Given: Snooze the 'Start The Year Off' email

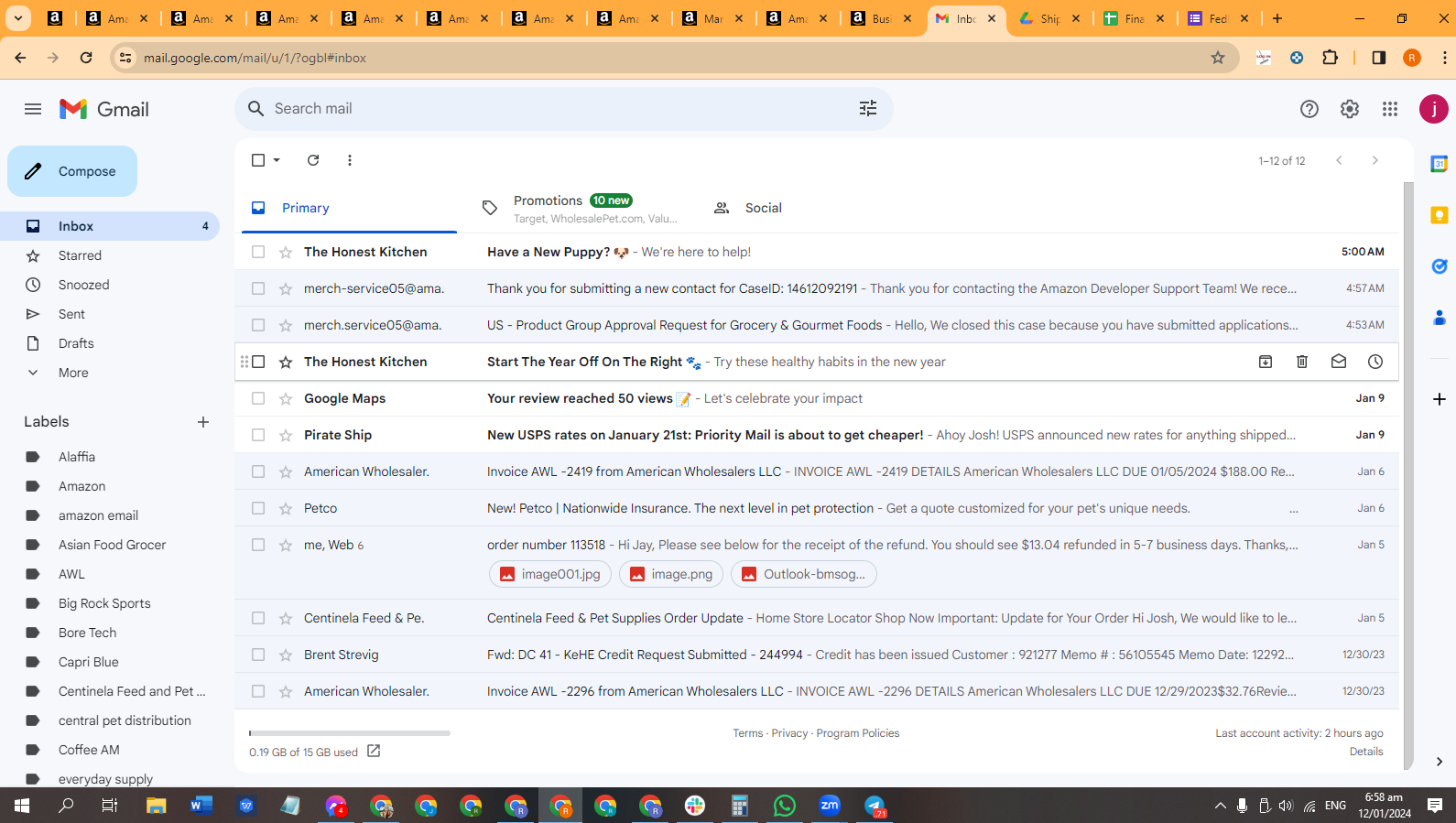Looking at the screenshot, I should point(1375,362).
